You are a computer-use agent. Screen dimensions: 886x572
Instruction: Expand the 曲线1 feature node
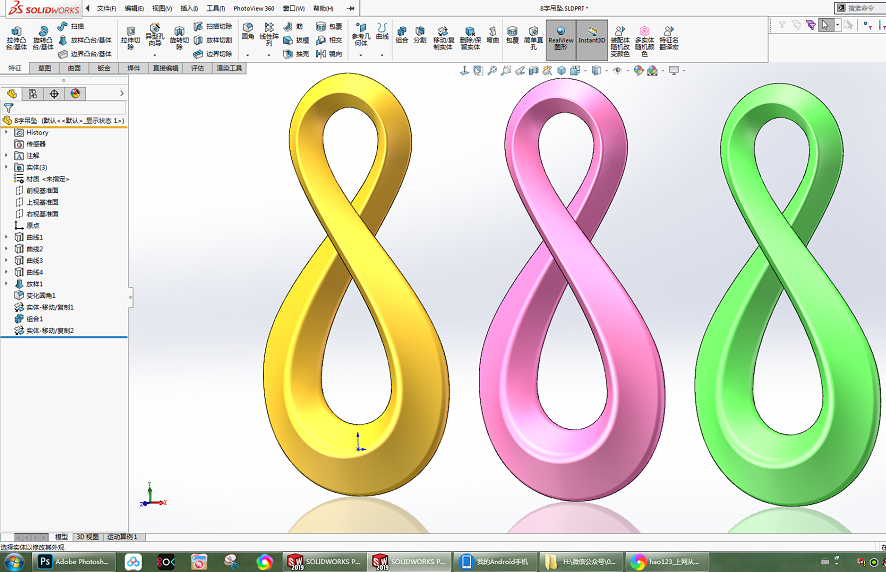pyautogui.click(x=7, y=237)
